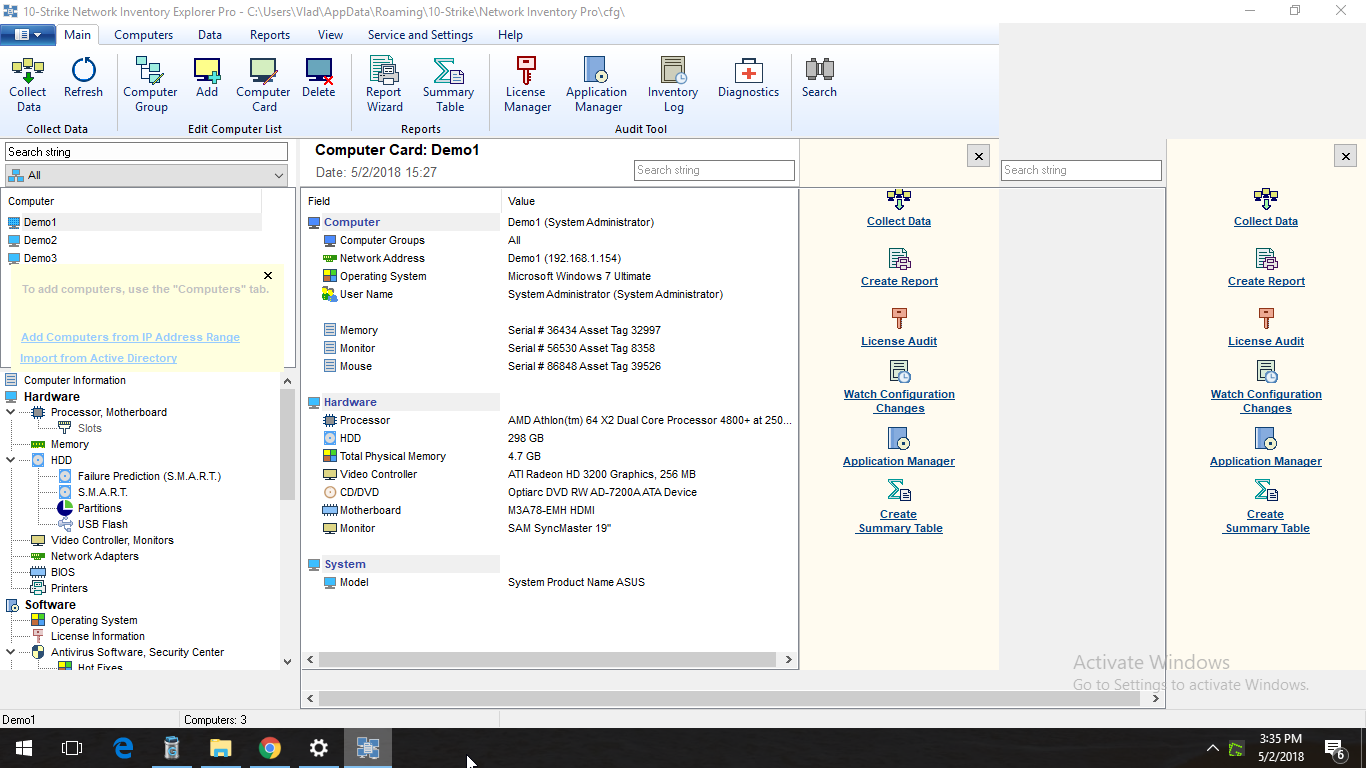Launch the Report Wizard
This screenshot has width=1366, height=768.
tap(384, 84)
